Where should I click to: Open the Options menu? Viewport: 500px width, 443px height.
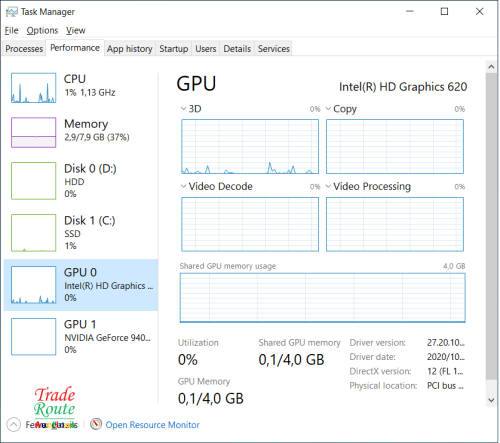(x=42, y=31)
